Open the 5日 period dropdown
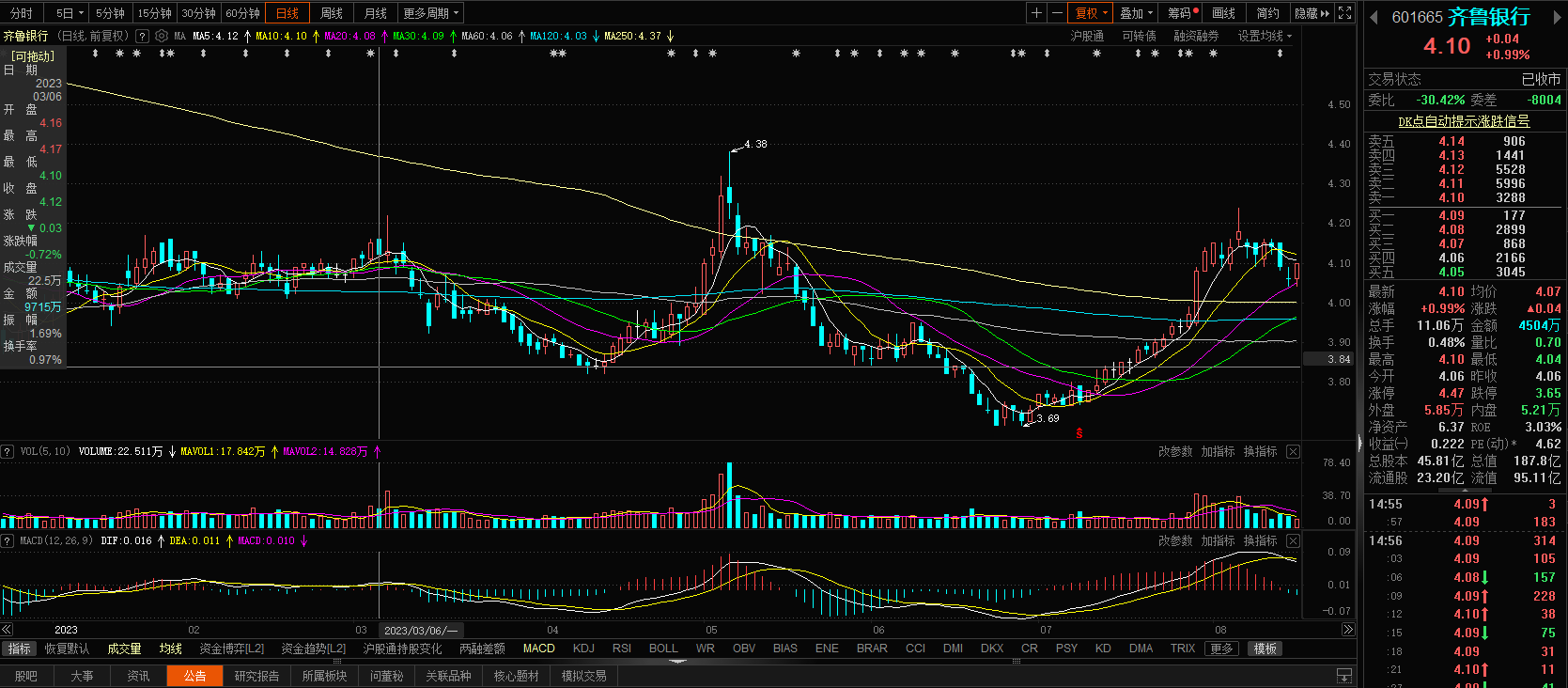The width and height of the screenshot is (1568, 688). (x=70, y=13)
